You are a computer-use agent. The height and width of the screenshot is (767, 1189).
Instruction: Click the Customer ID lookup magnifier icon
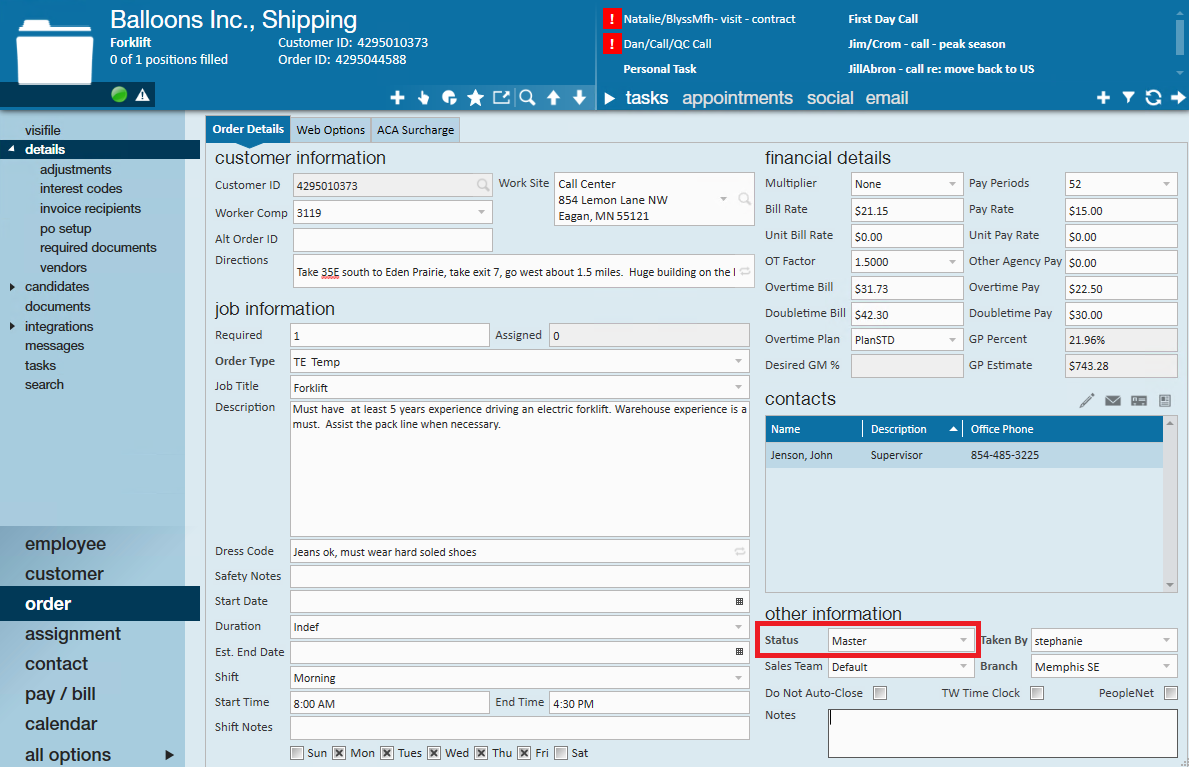tap(483, 185)
